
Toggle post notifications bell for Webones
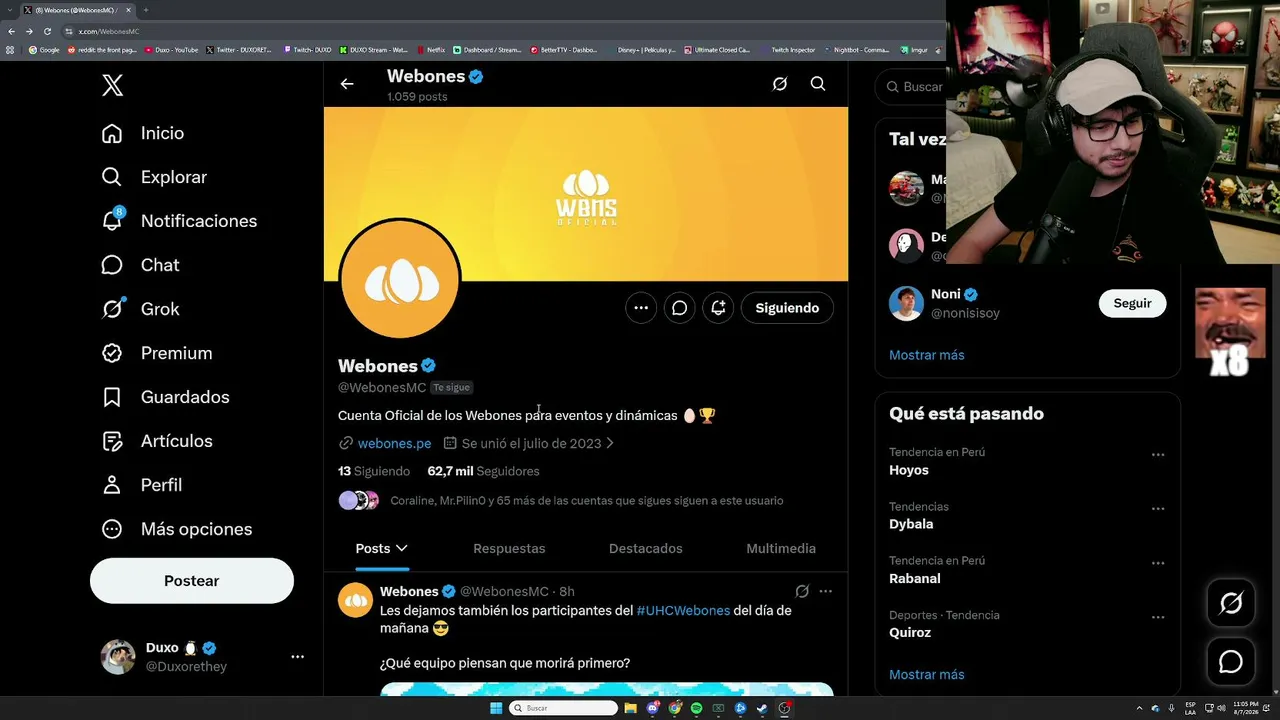(718, 308)
